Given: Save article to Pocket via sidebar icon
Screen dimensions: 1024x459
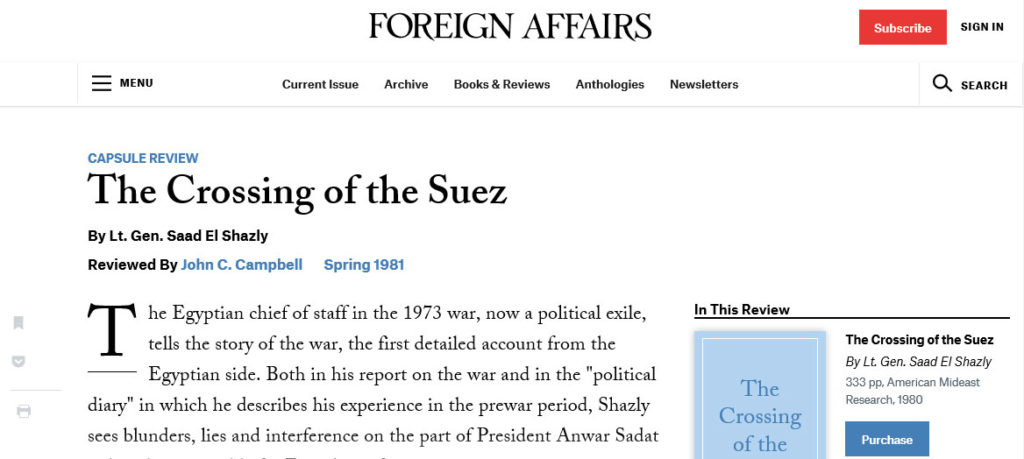Looking at the screenshot, I should [19, 361].
